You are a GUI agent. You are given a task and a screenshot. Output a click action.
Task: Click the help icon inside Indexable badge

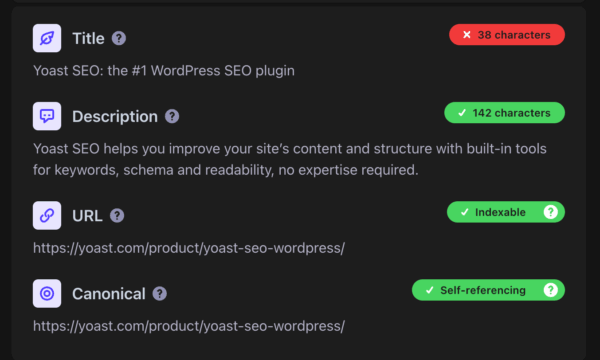tap(550, 212)
